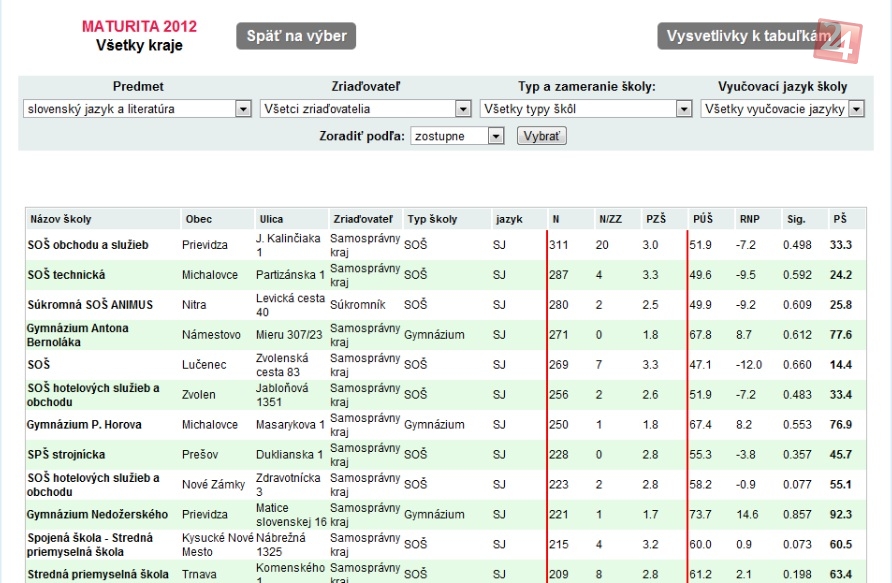Click the PŠ column header
892x583 pixels.
[x=839, y=219]
